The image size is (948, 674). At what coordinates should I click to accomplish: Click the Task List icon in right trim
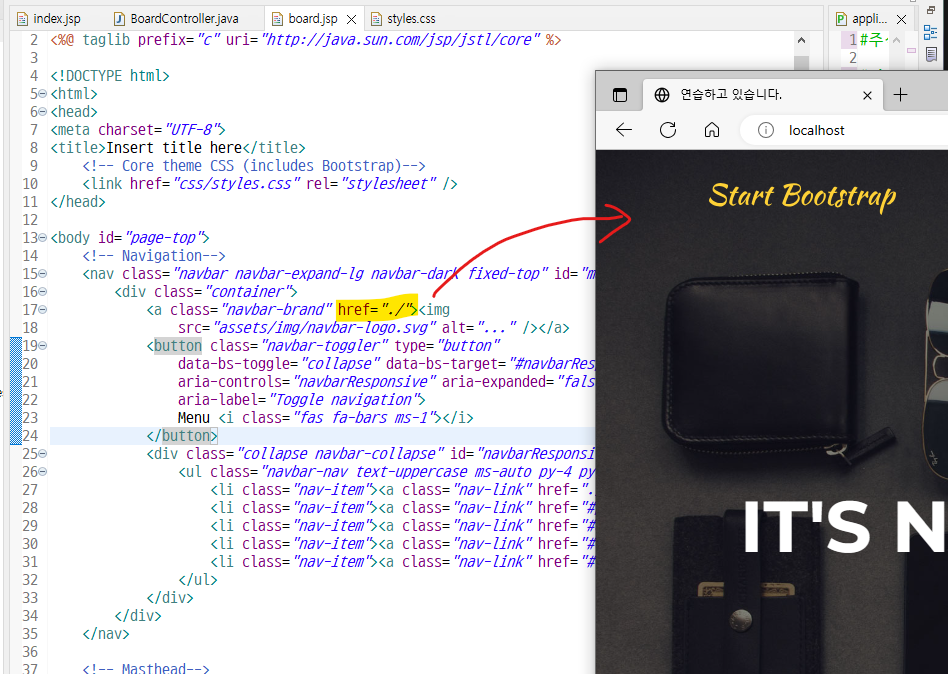931,54
